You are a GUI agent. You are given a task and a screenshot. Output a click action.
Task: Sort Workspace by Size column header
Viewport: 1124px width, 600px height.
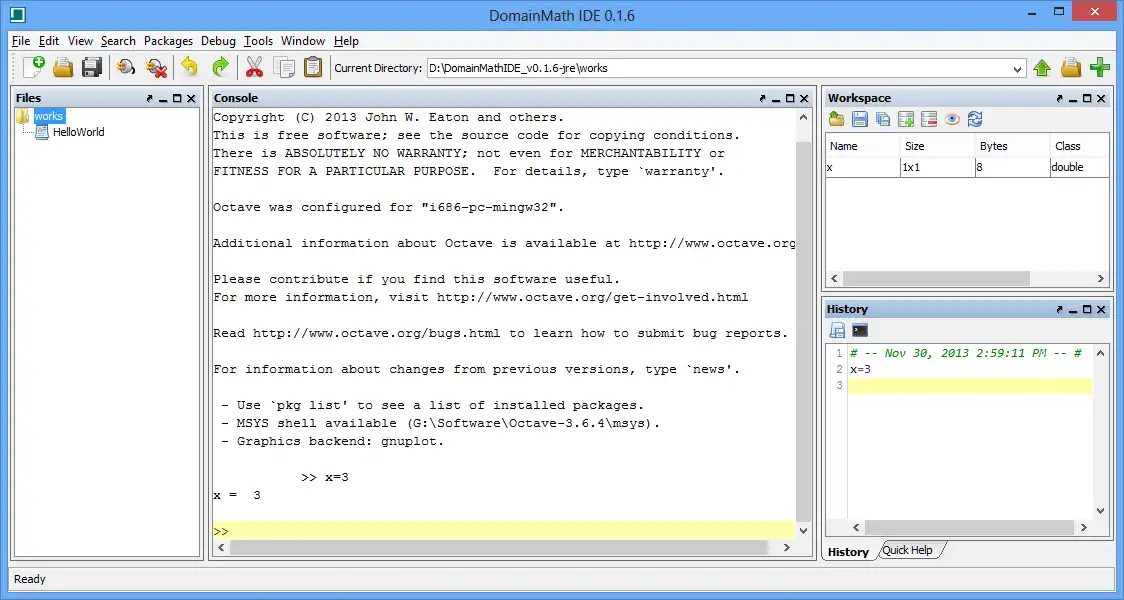938,146
